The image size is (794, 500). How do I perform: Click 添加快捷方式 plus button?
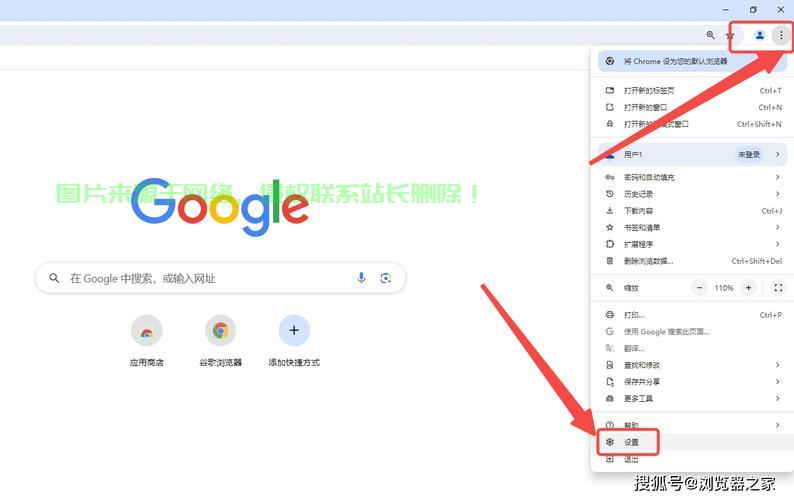tap(294, 331)
